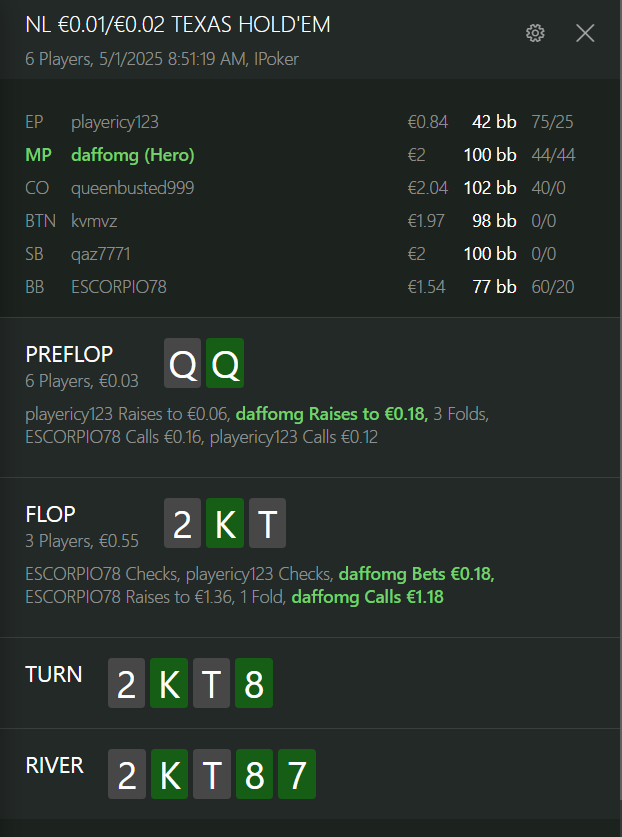Select the 8 card in the TURN row
Image resolution: width=622 pixels, height=837 pixels.
tap(253, 685)
